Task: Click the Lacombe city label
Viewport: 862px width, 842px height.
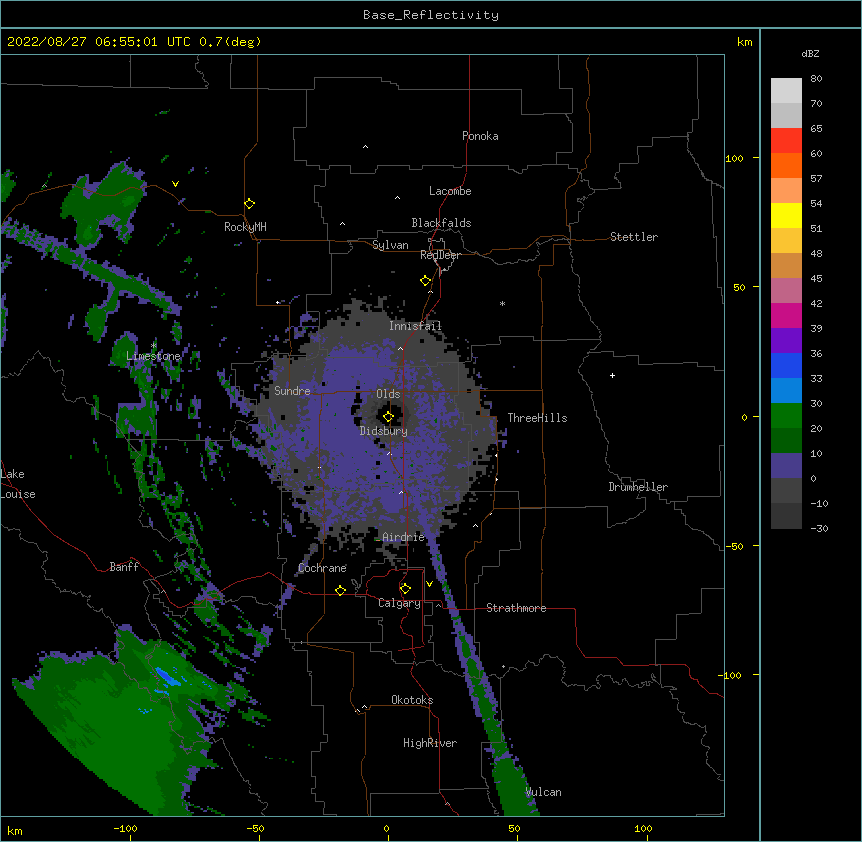Action: [450, 191]
